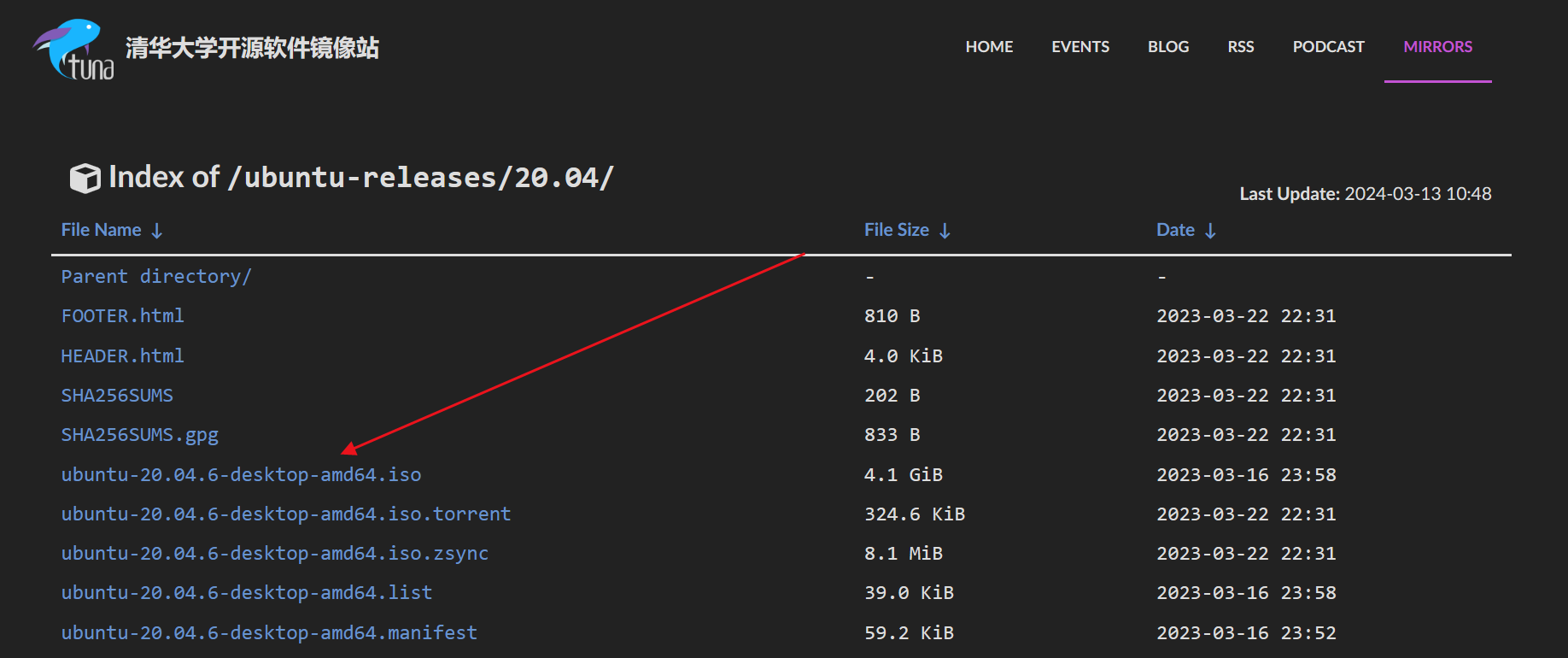Screen dimensions: 1568x658
Task: Click the date 2023-03-16 23:52
Action: [1247, 632]
